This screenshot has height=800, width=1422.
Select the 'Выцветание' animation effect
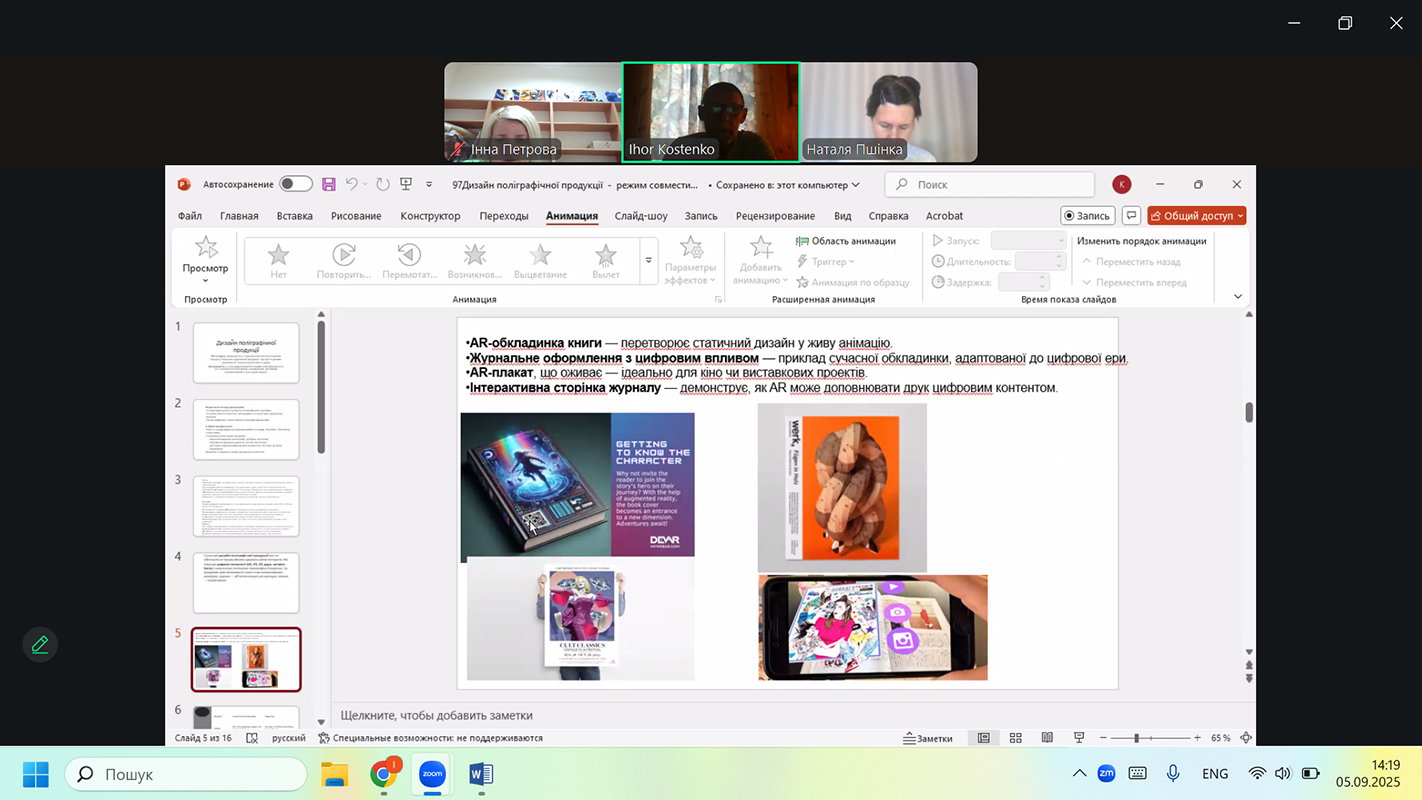point(540,261)
